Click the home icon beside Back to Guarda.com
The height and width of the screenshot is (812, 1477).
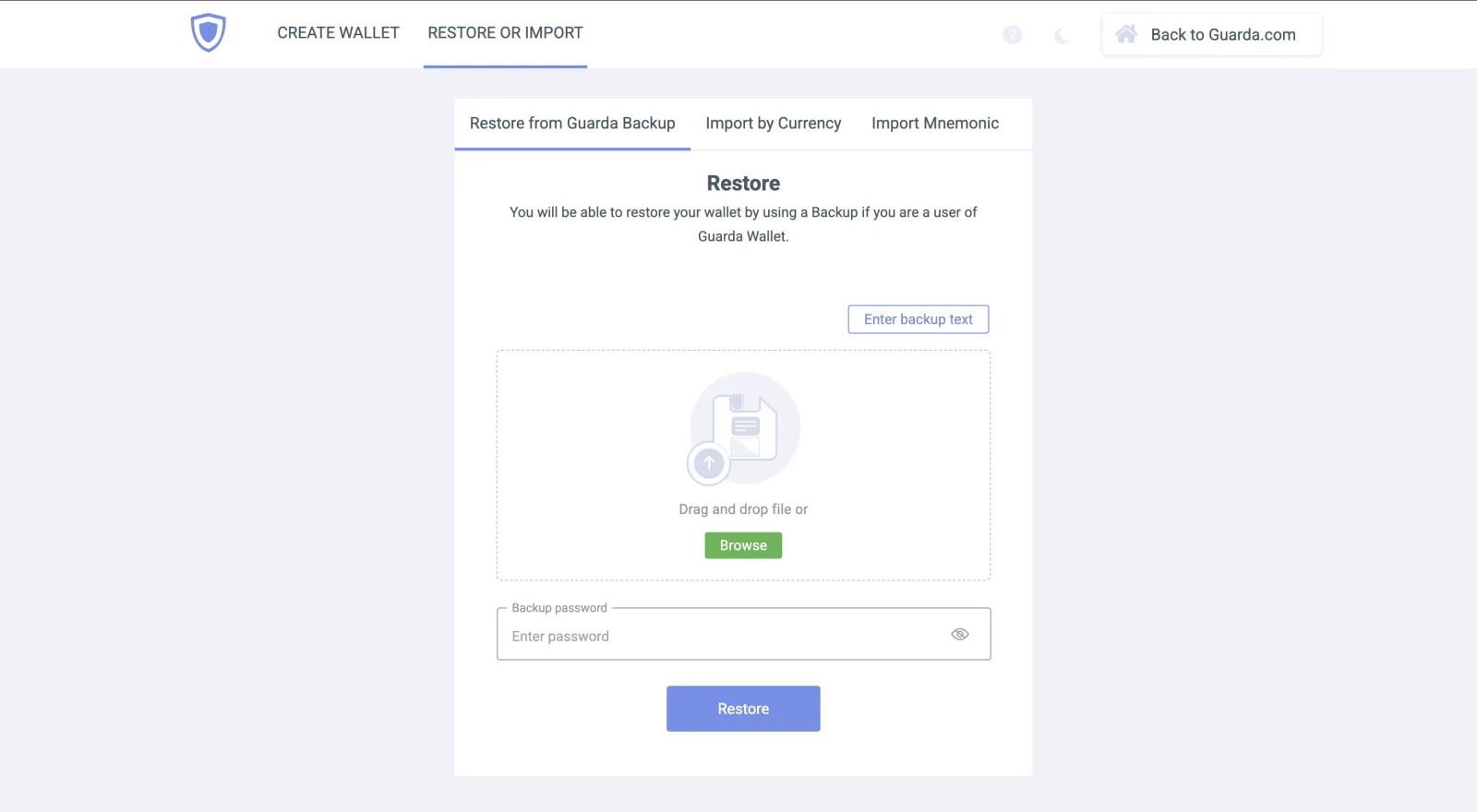(x=1125, y=34)
